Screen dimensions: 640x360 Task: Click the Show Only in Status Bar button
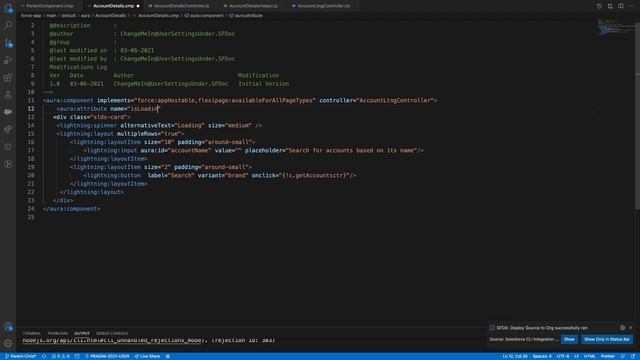pyautogui.click(x=607, y=339)
